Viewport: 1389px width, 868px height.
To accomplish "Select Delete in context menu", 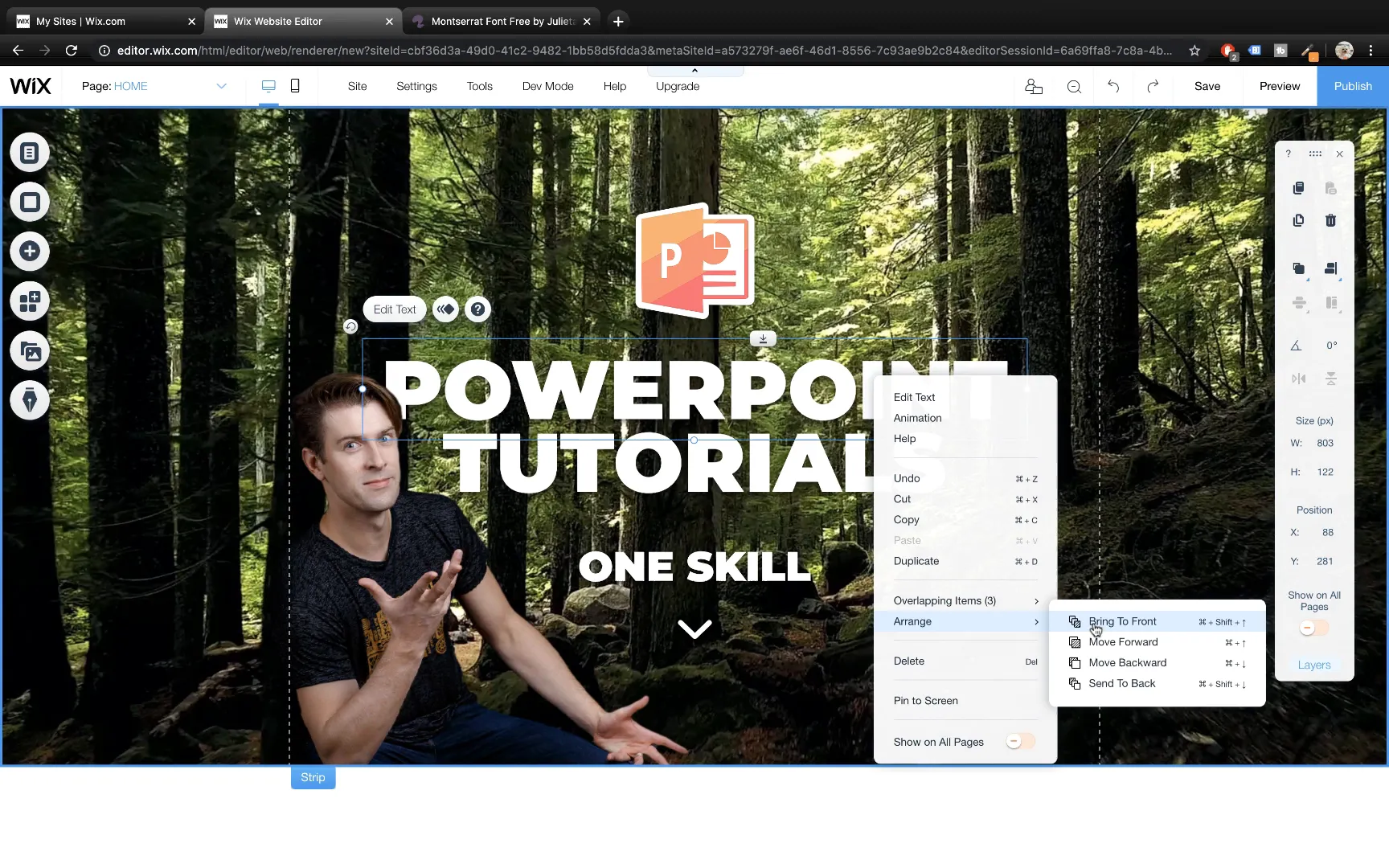I will click(965, 661).
